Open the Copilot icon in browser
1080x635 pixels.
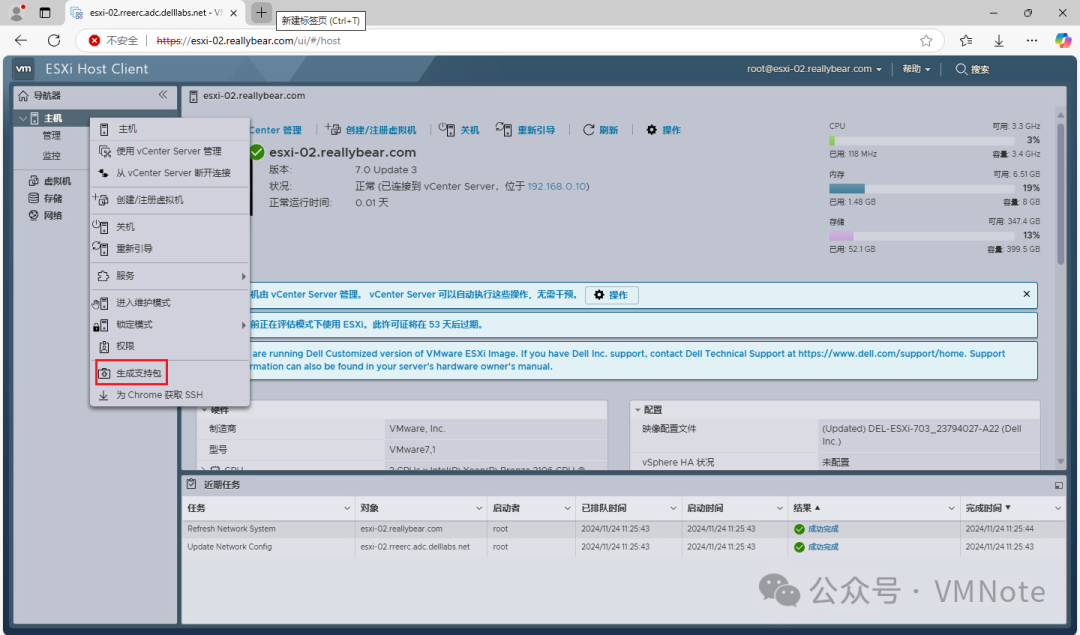1063,41
